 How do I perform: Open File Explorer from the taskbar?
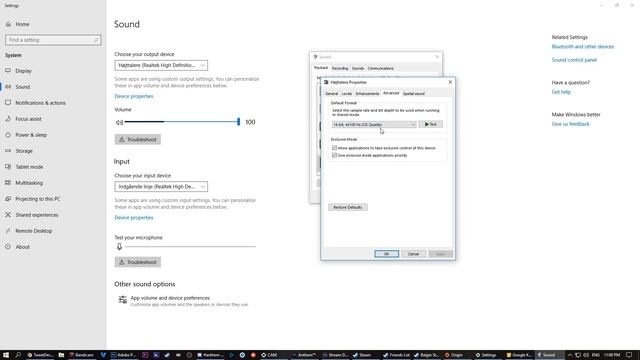61,355
